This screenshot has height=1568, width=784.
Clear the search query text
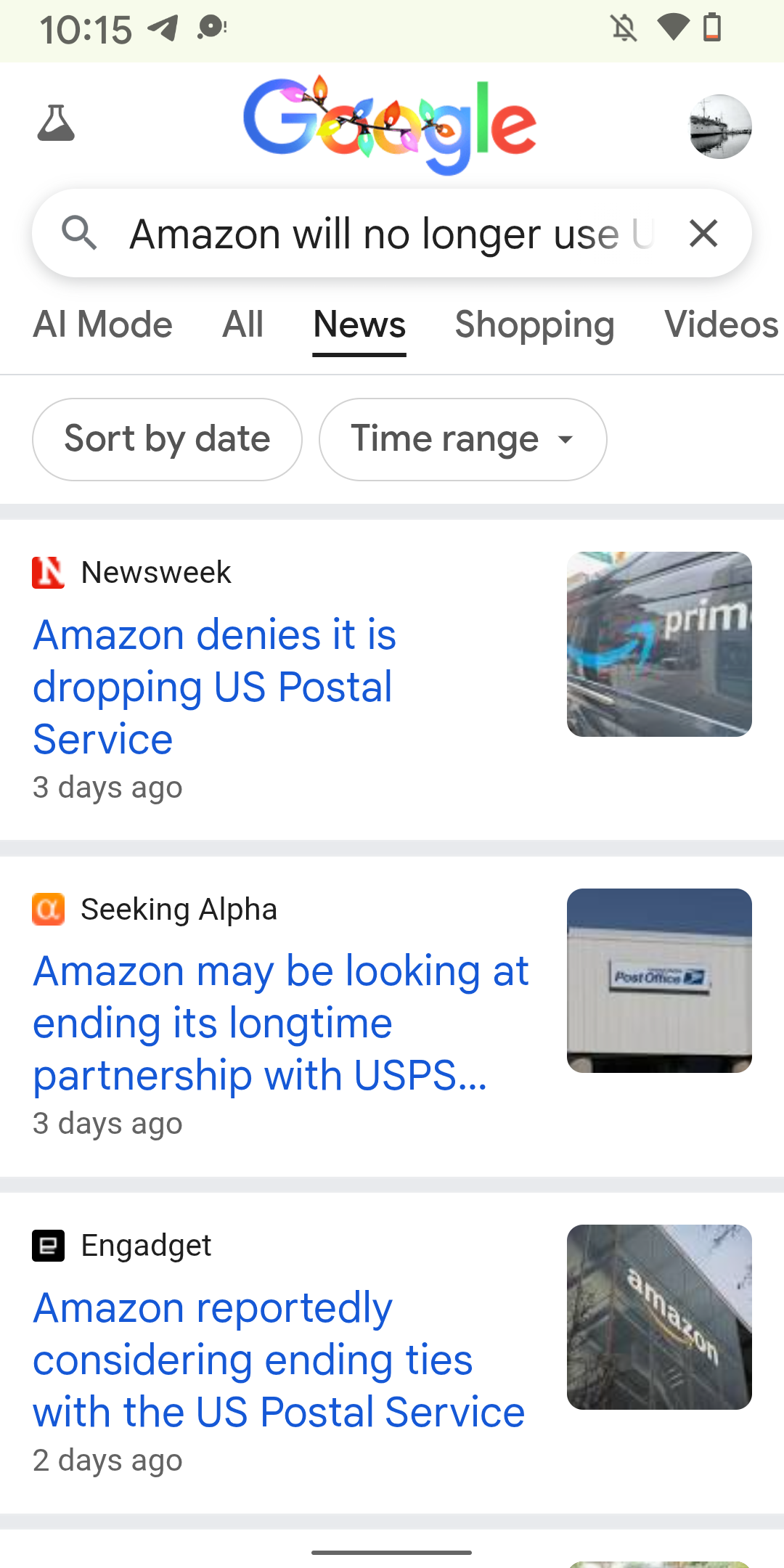pos(703,234)
